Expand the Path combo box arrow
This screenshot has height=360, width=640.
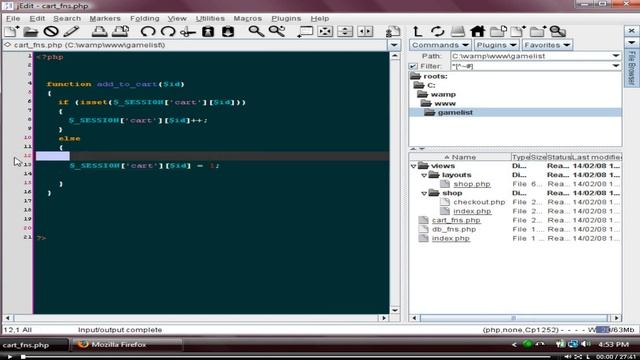click(616, 56)
